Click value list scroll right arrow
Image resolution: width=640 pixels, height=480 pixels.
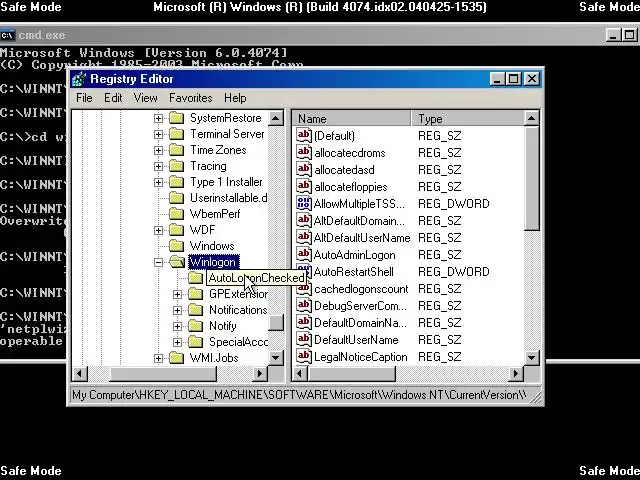[x=516, y=373]
